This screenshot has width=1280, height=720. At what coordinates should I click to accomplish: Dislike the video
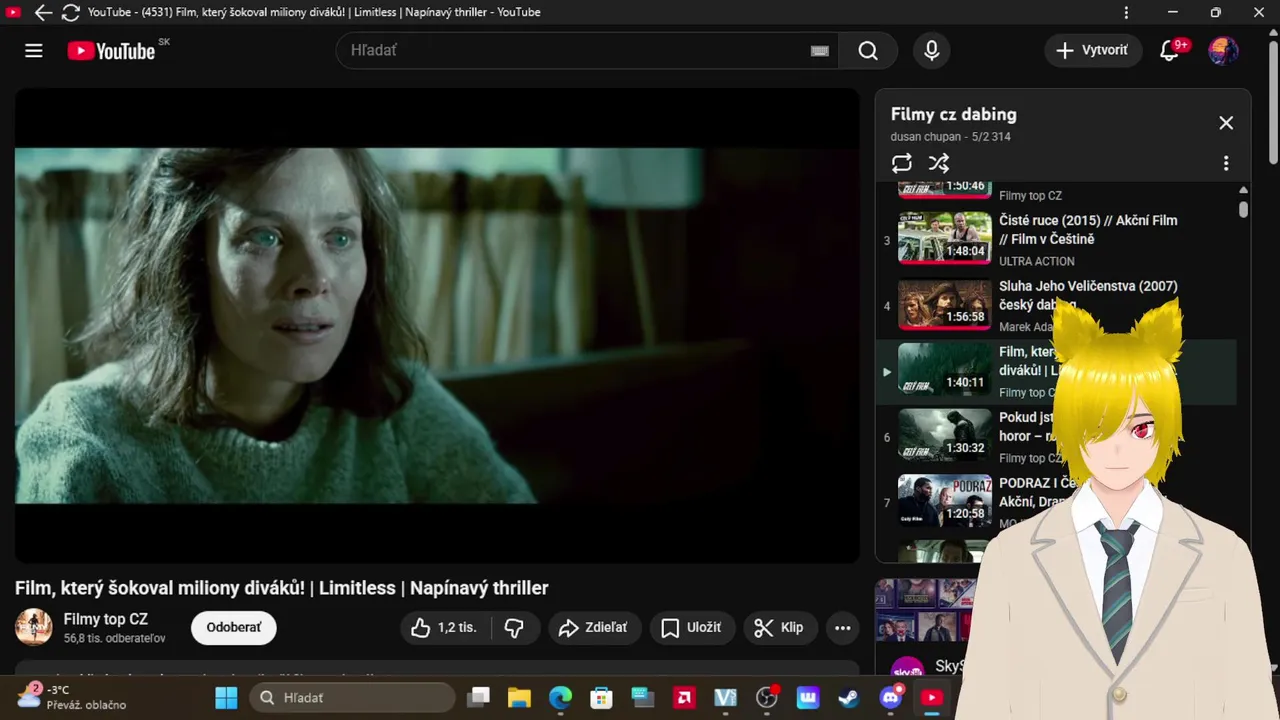click(515, 628)
